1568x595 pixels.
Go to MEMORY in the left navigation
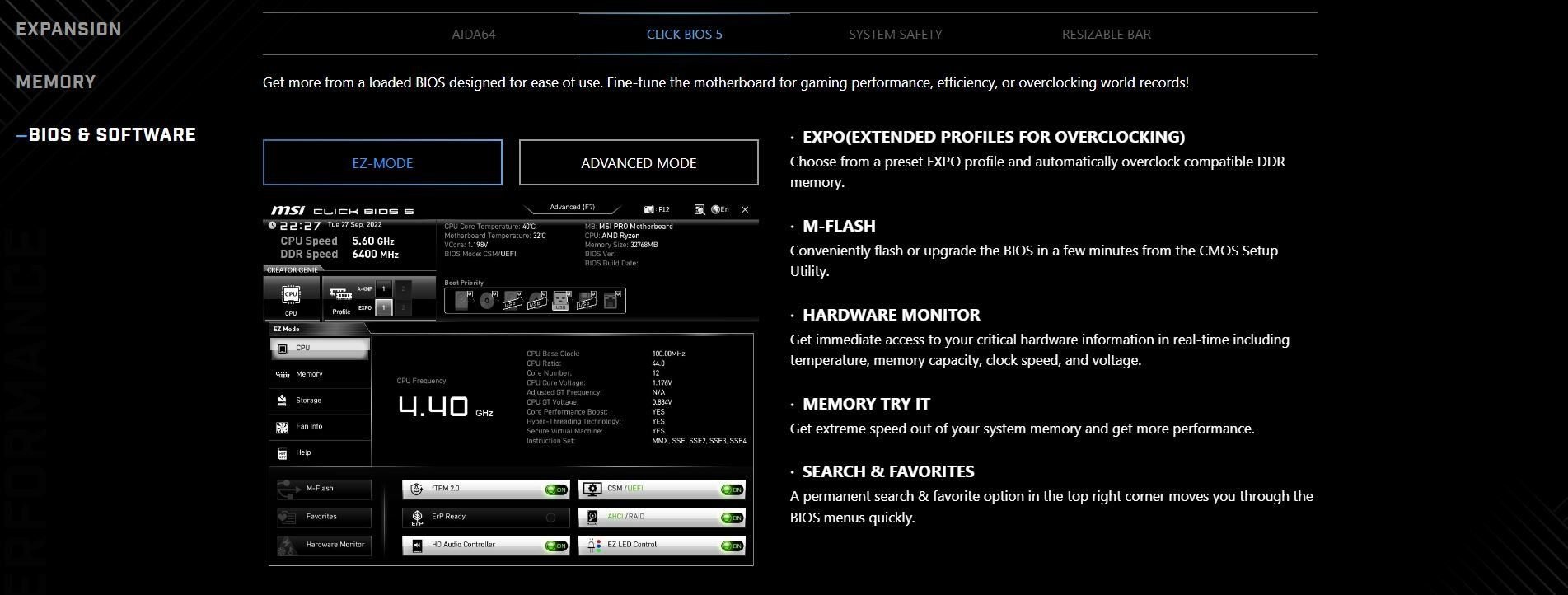(x=56, y=82)
